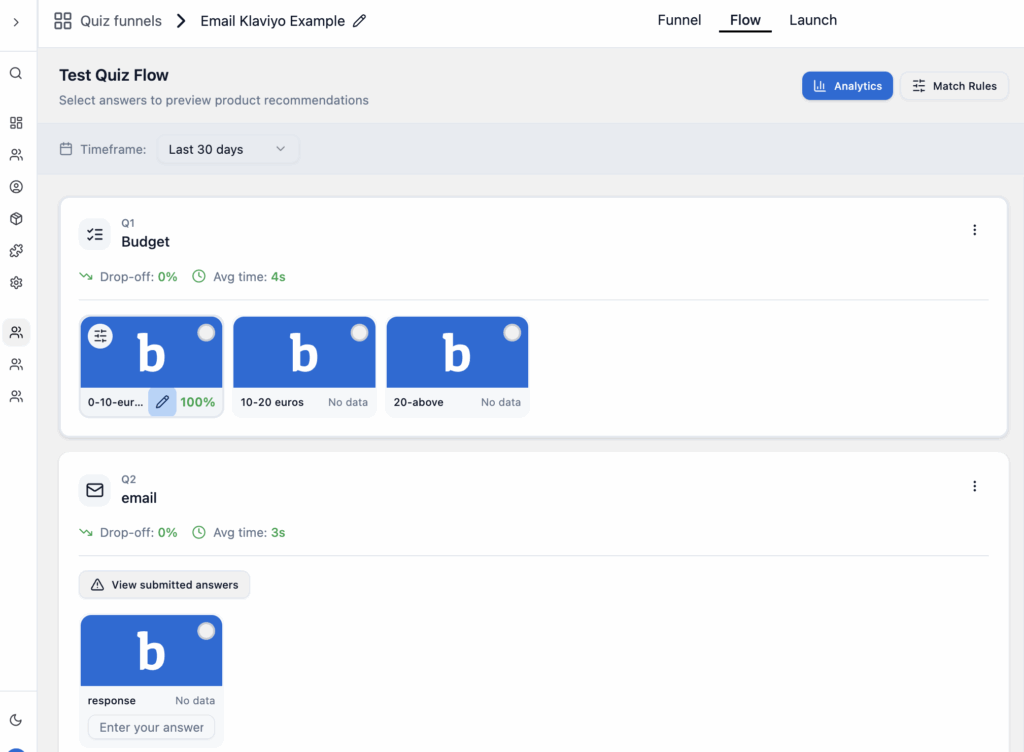Click the settings gear in the sidebar
1024x752 pixels.
15,283
